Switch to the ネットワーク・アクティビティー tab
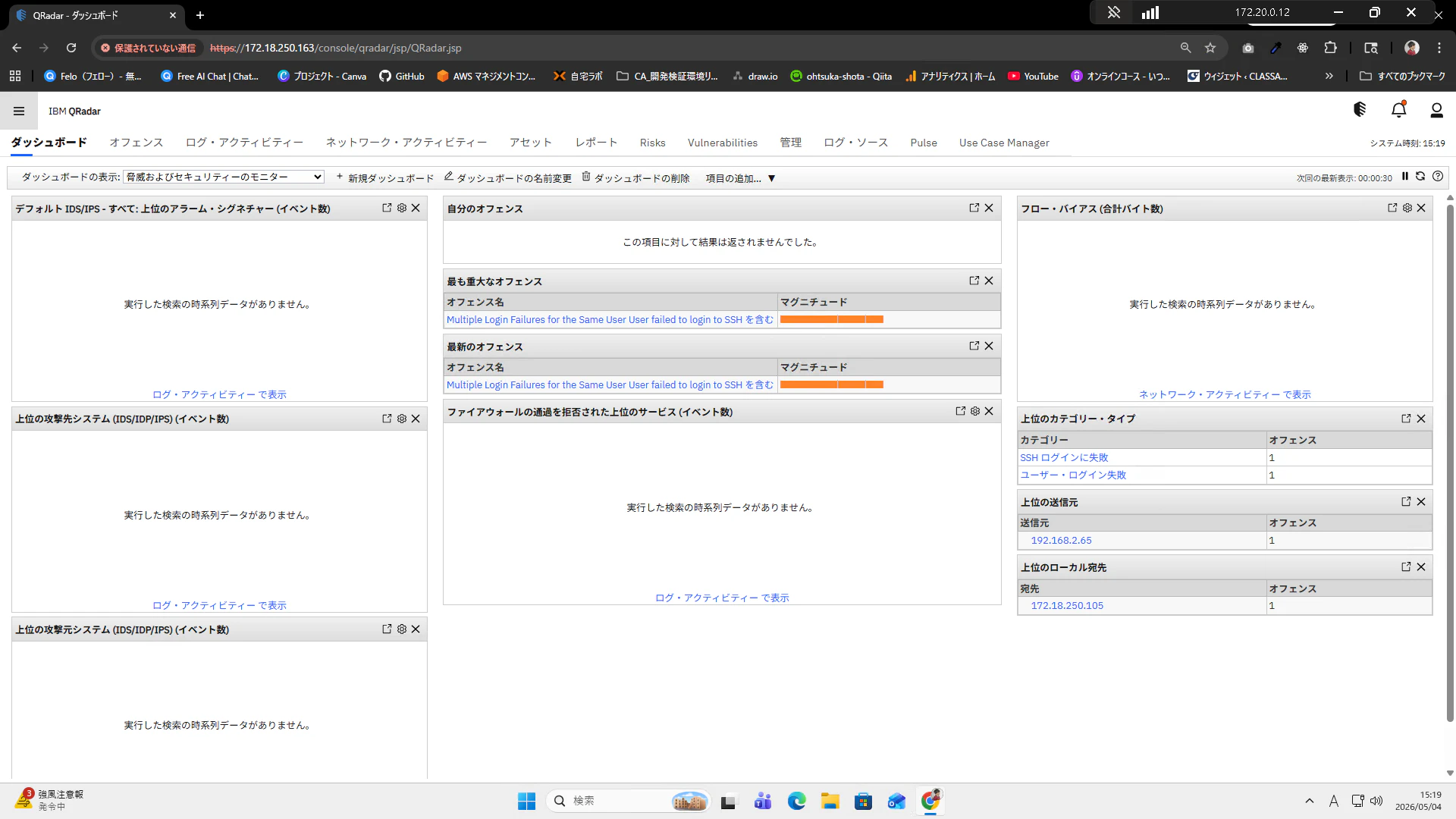This screenshot has height=819, width=1456. click(406, 143)
